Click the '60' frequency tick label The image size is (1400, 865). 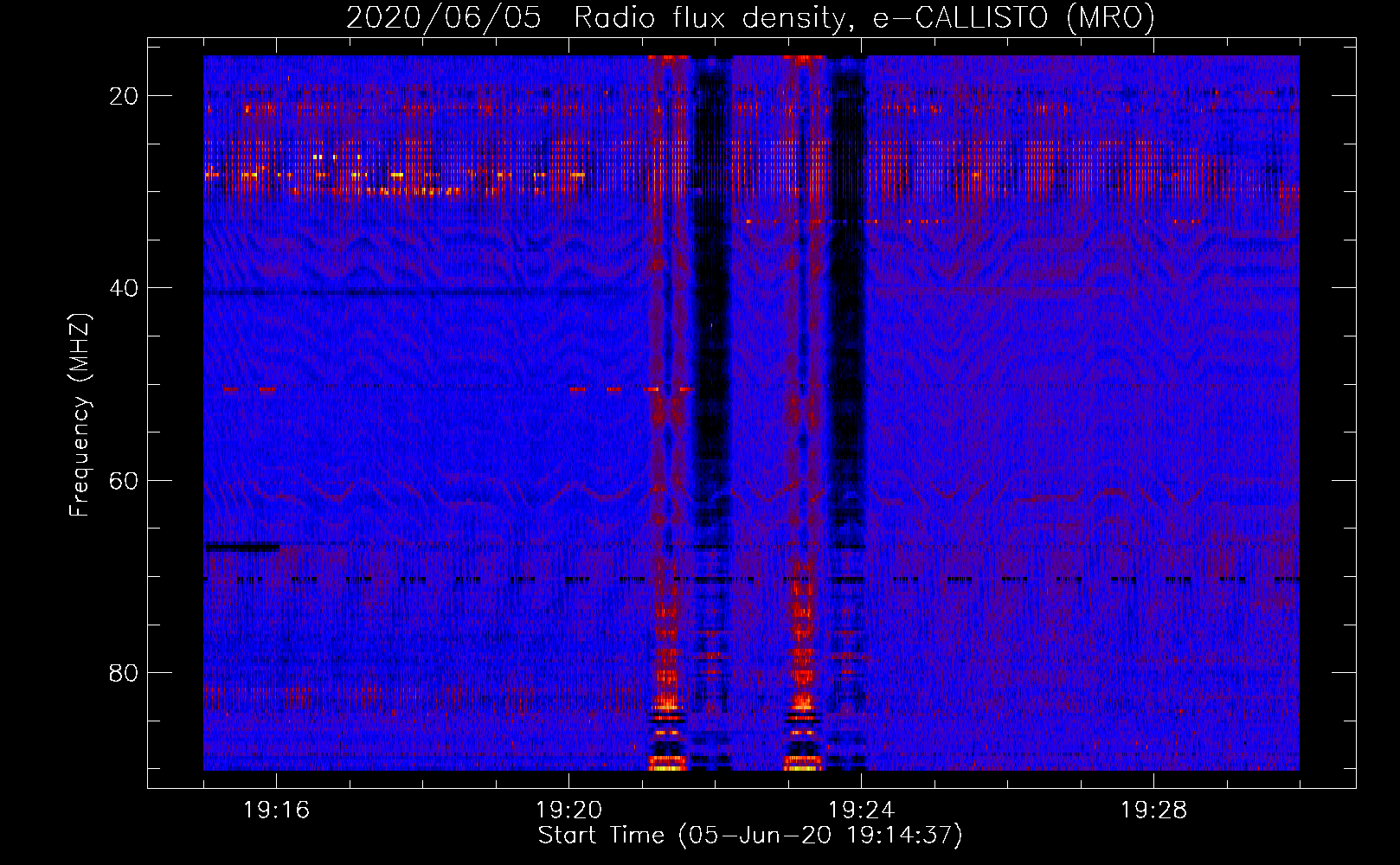[124, 480]
